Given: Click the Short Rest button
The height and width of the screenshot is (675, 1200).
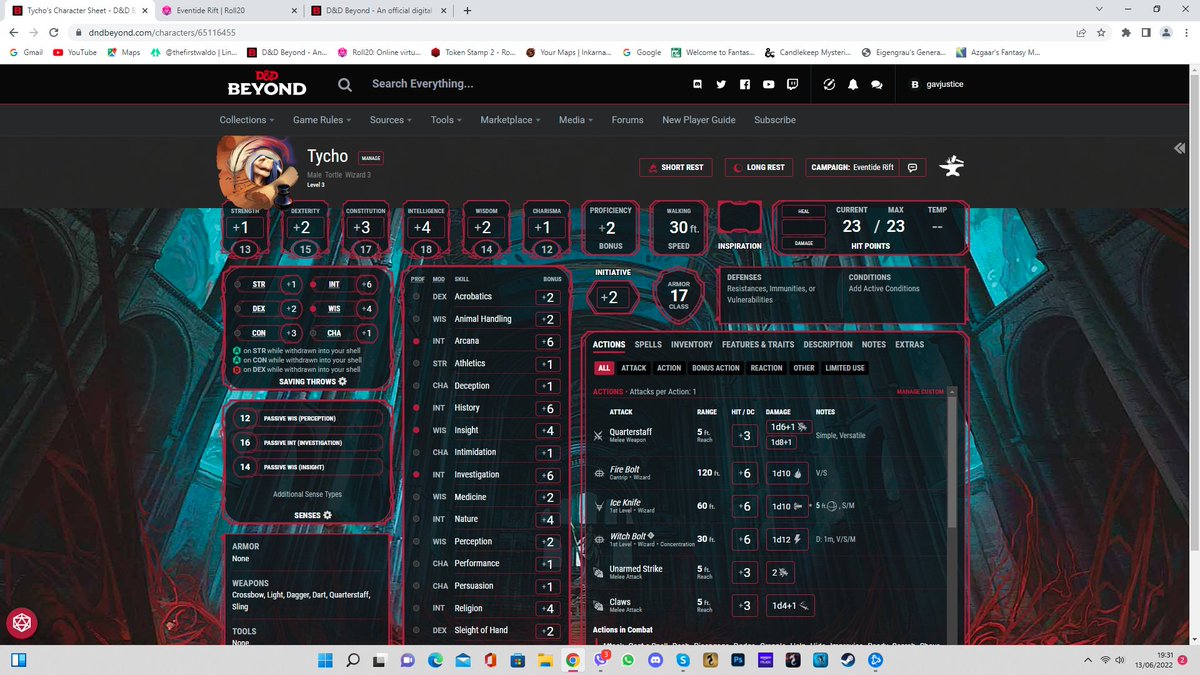Looking at the screenshot, I should [676, 167].
